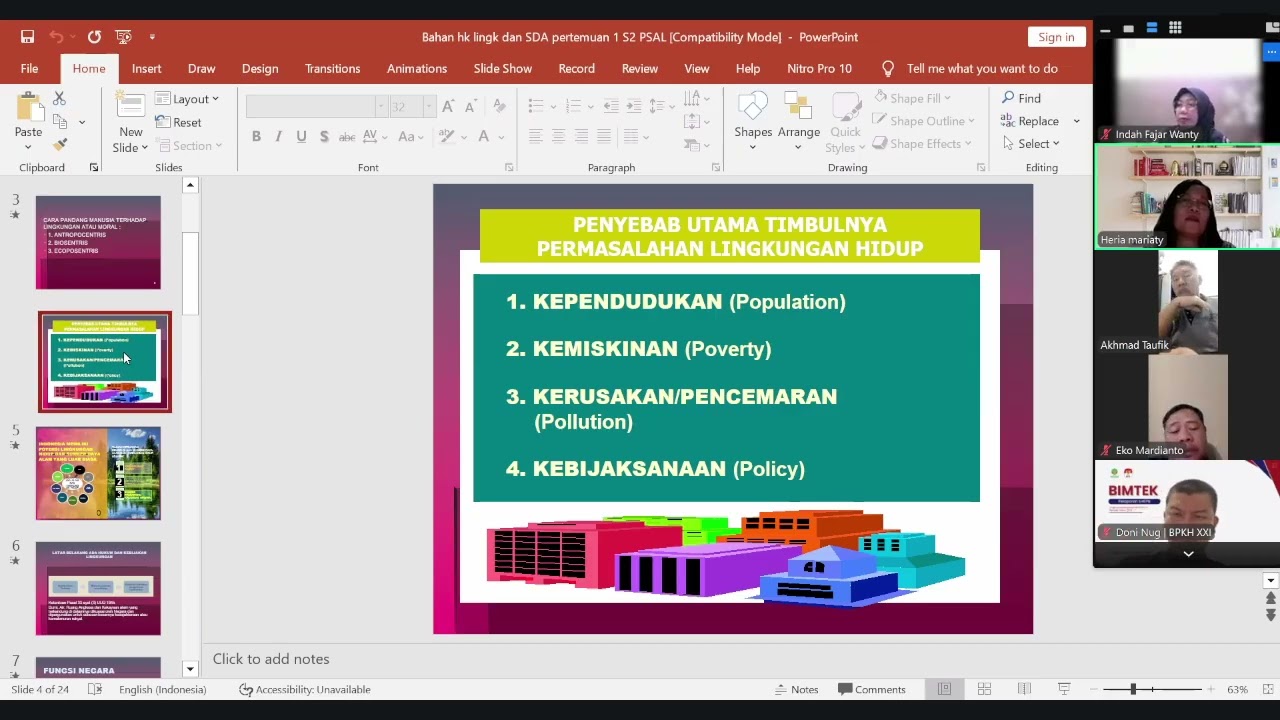Click Start From Beginning icon in quick access toolbar
Screen dimensions: 1280x720
[123, 37]
